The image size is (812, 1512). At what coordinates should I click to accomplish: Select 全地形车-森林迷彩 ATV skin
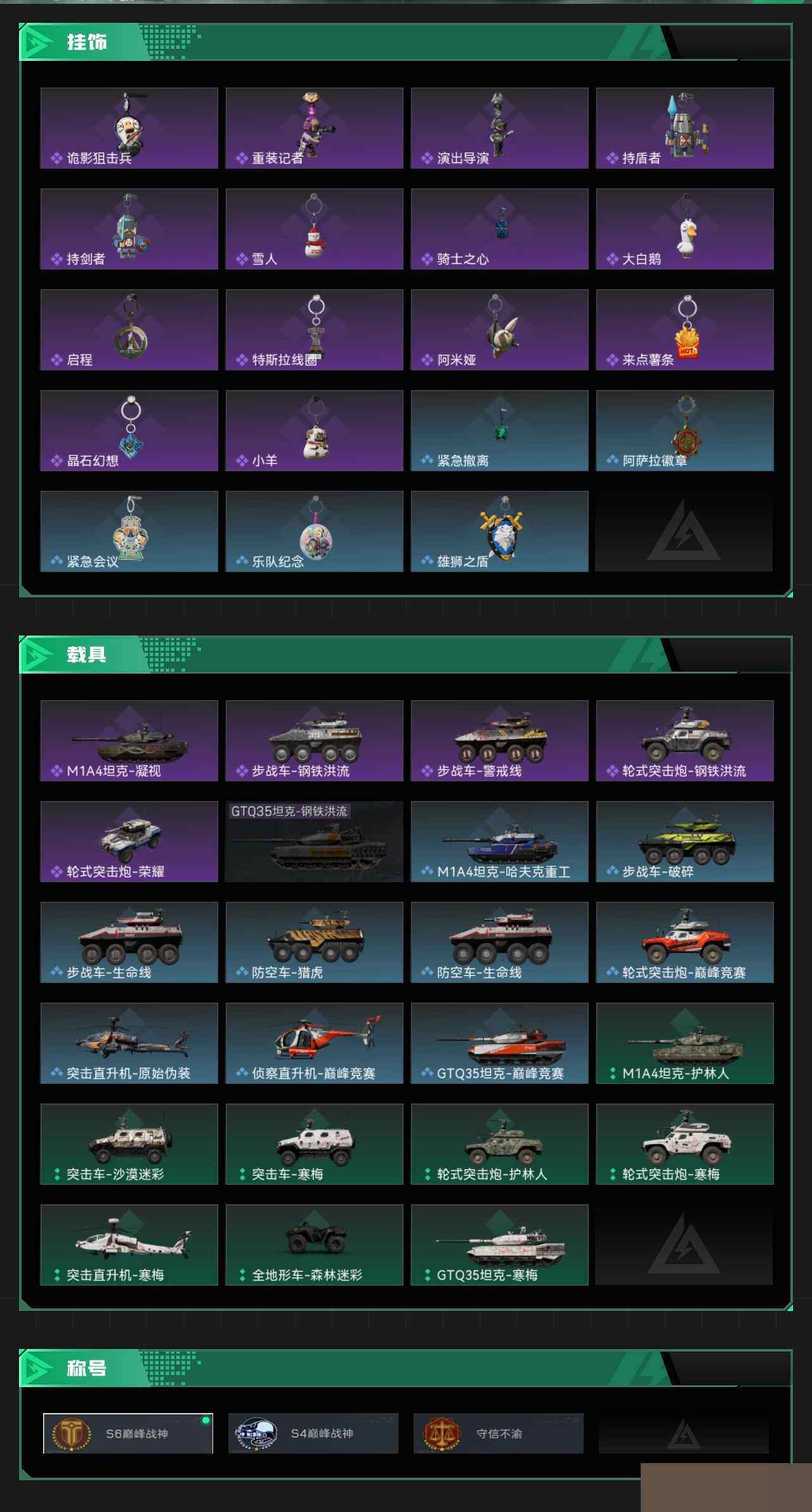315,1245
